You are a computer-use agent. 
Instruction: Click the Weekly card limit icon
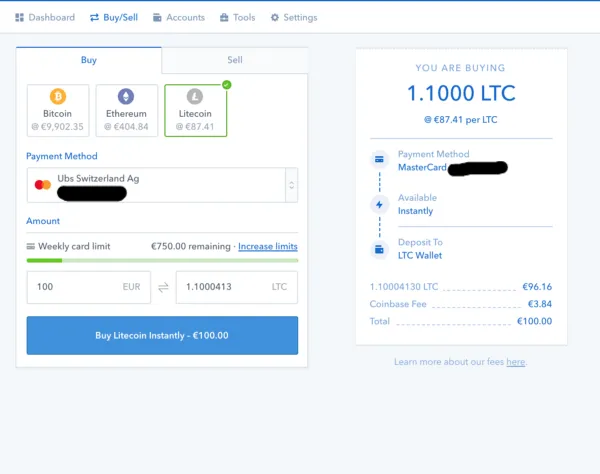[31, 246]
